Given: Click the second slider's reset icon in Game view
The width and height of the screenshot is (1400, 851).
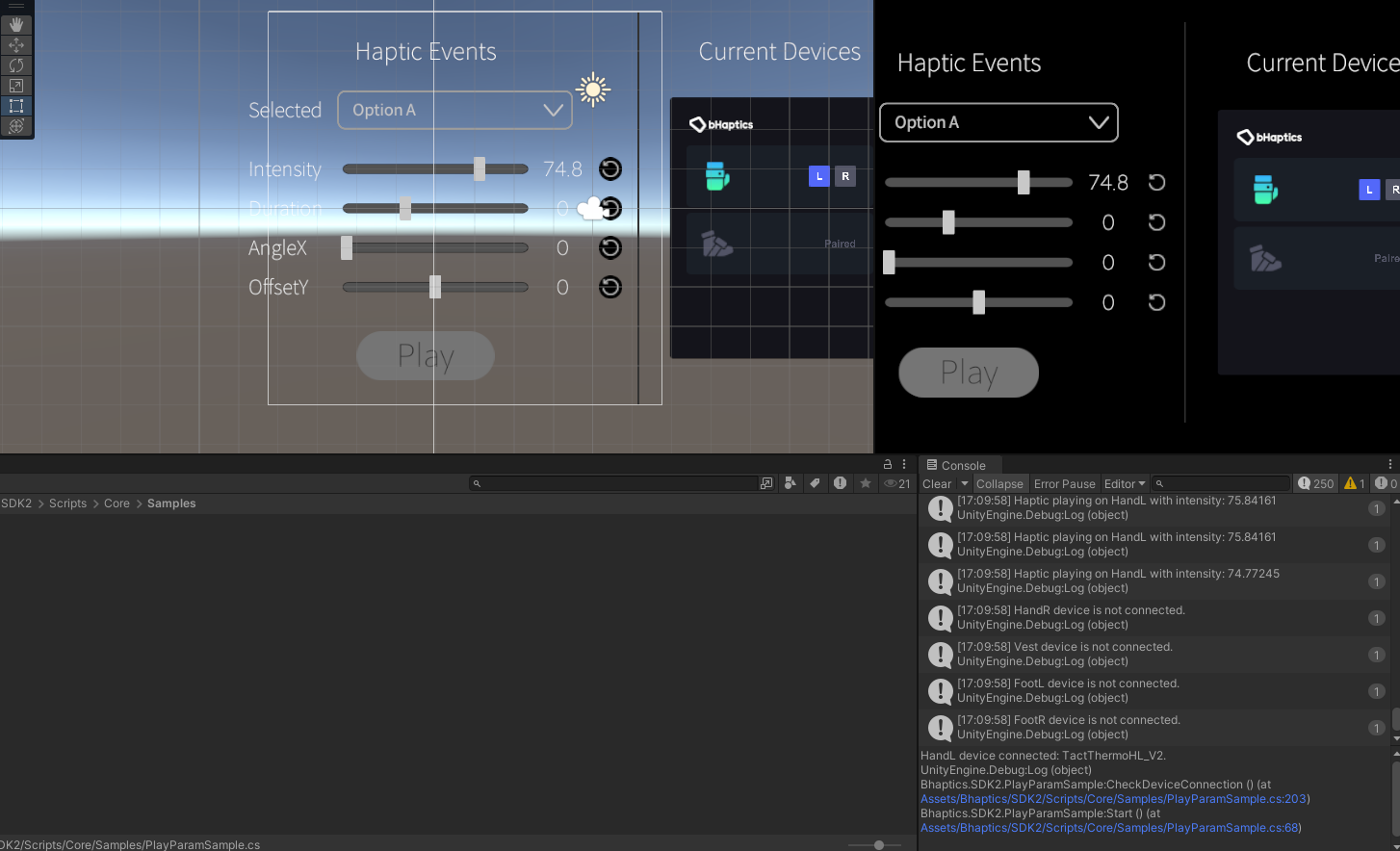Looking at the screenshot, I should pyautogui.click(x=1157, y=222).
